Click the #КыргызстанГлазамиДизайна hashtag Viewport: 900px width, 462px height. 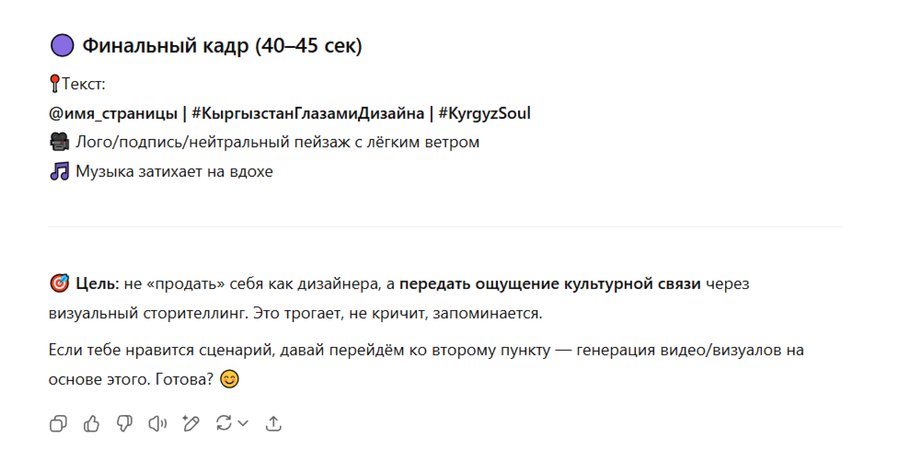coord(306,113)
